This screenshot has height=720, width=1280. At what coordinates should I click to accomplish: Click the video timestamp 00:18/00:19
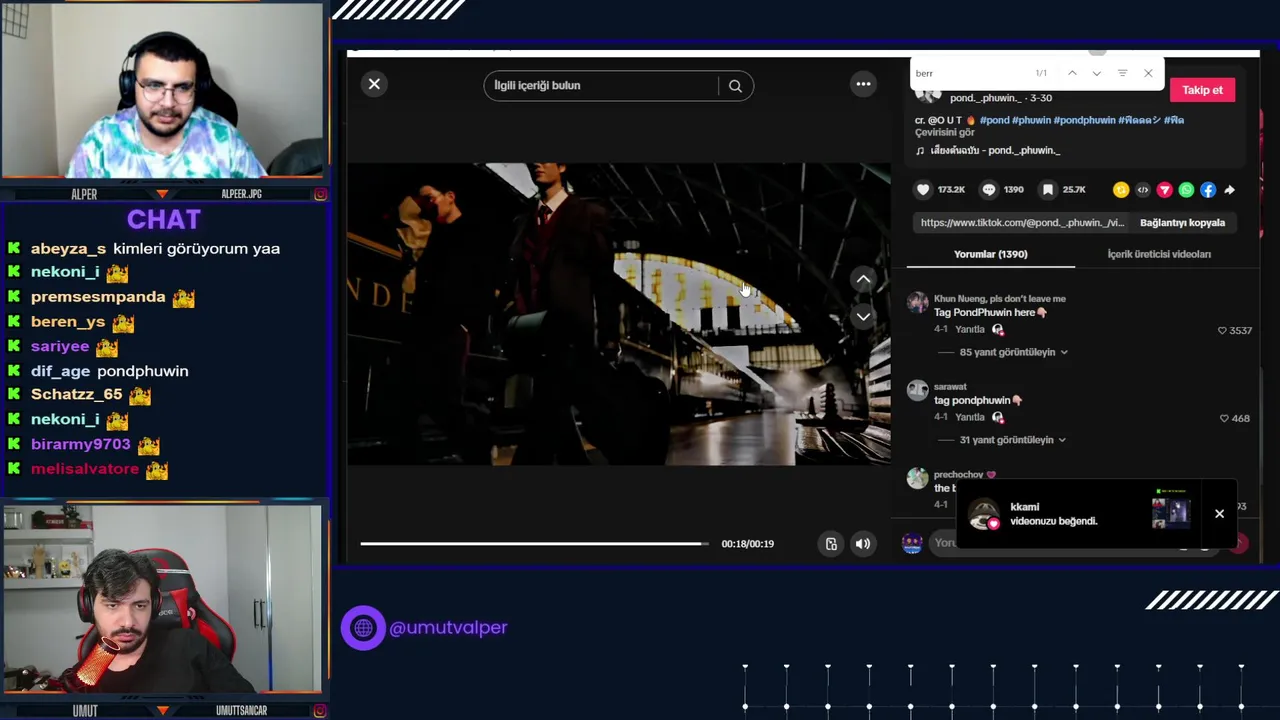747,544
